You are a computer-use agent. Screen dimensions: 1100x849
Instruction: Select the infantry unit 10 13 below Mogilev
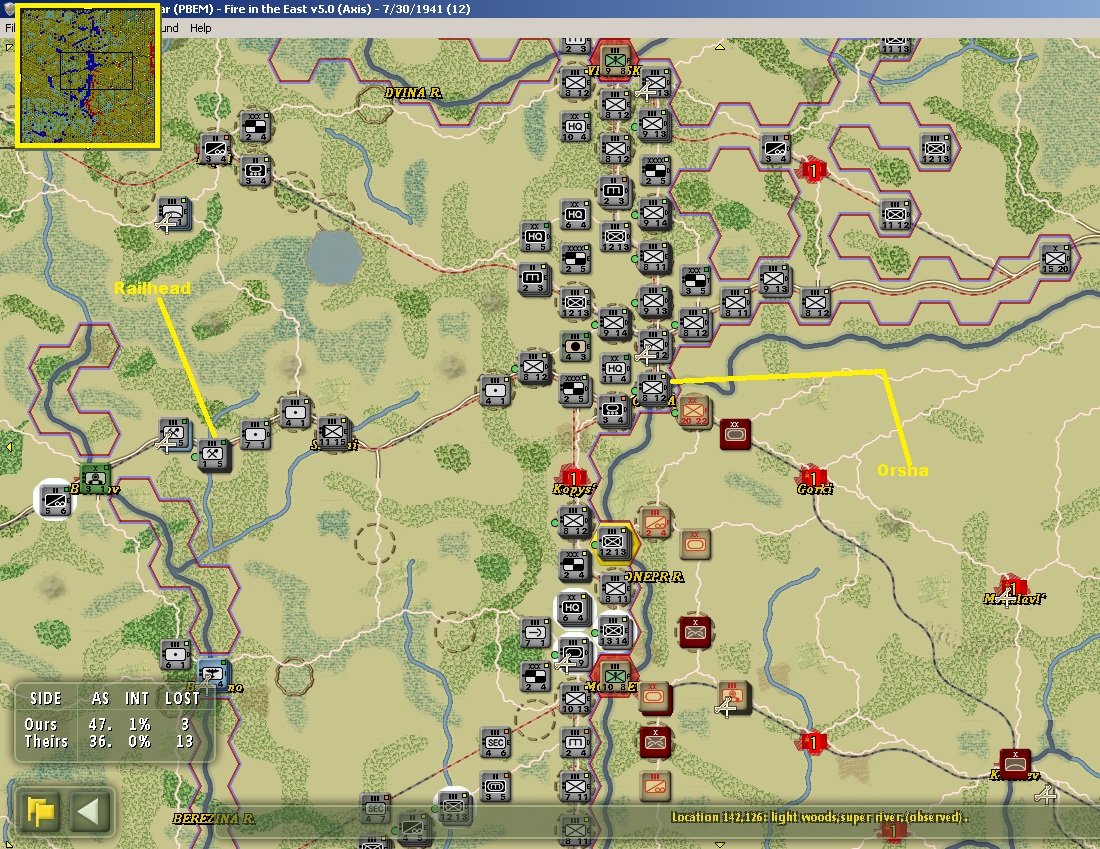[575, 699]
